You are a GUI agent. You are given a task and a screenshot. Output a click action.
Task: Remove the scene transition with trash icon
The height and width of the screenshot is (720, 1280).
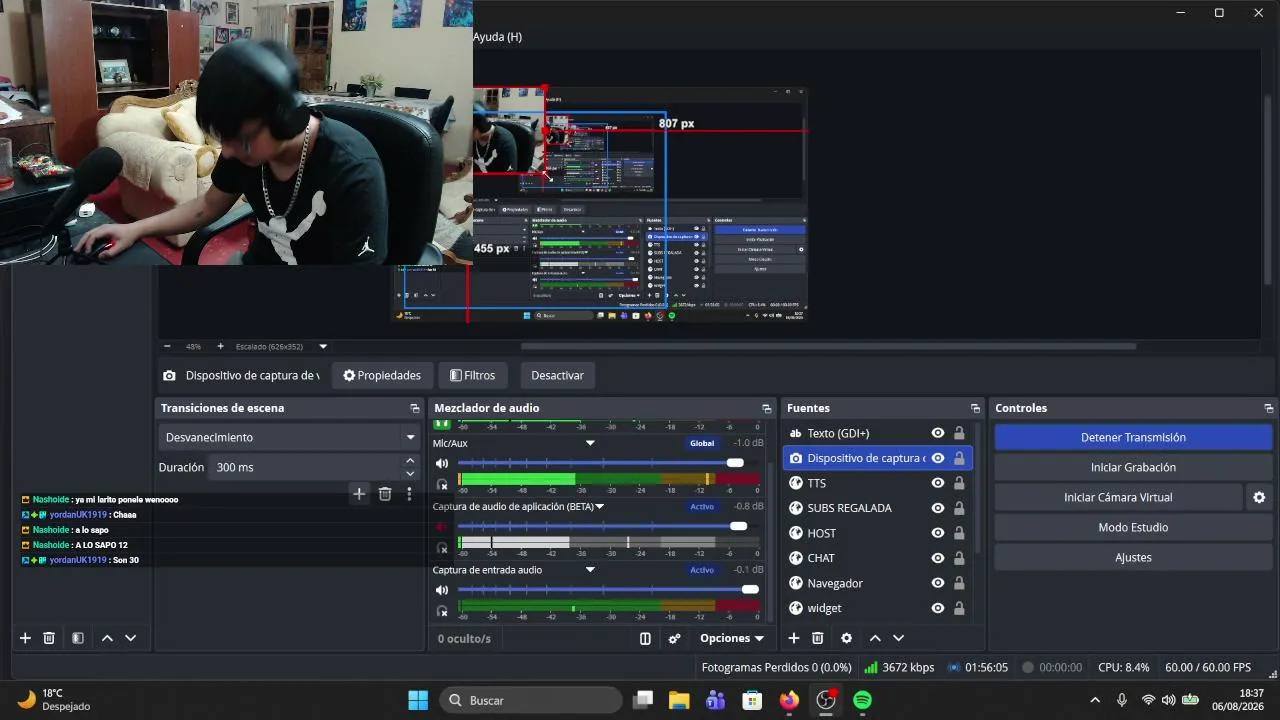click(385, 493)
